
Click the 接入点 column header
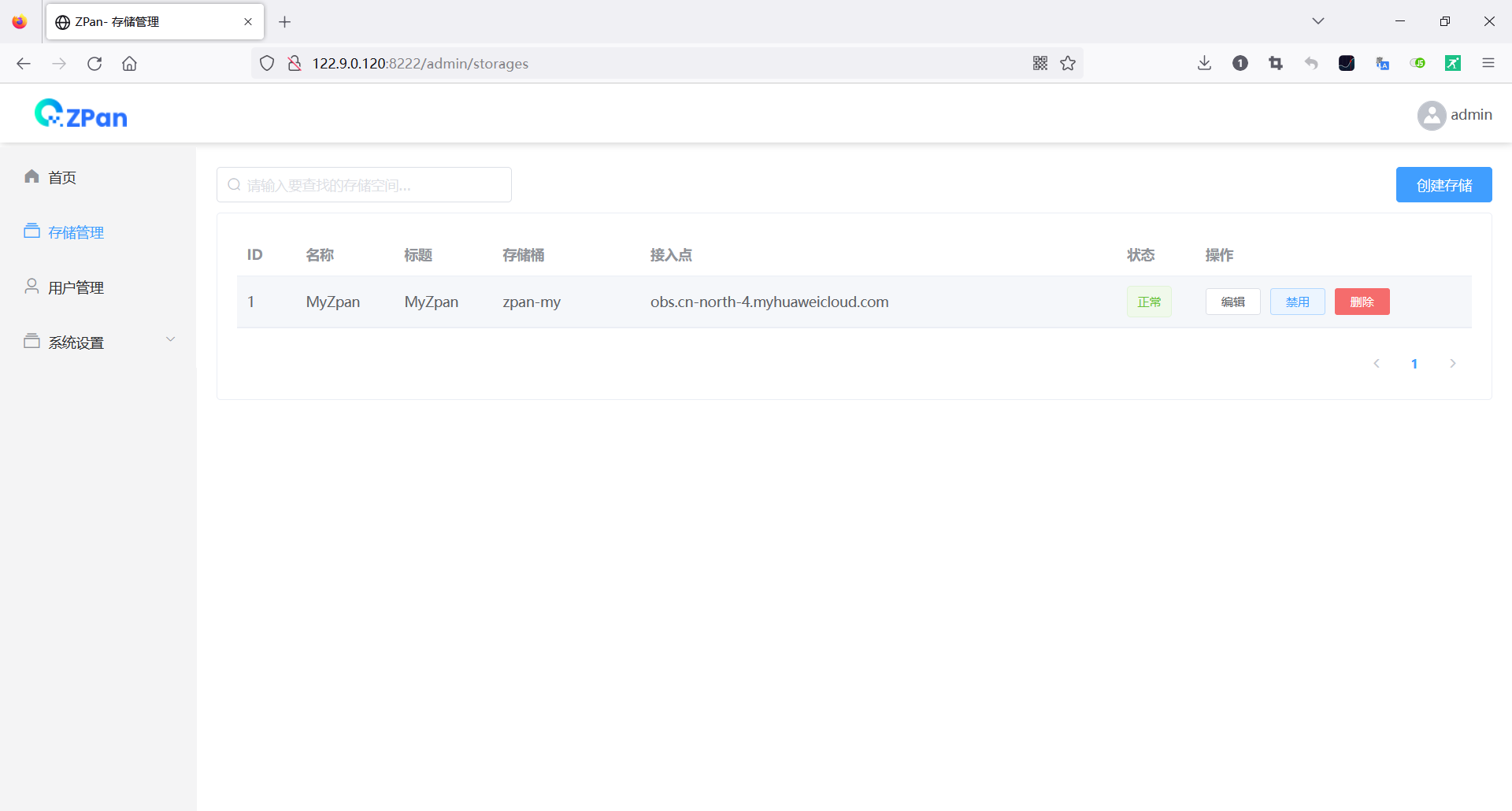pos(671,254)
